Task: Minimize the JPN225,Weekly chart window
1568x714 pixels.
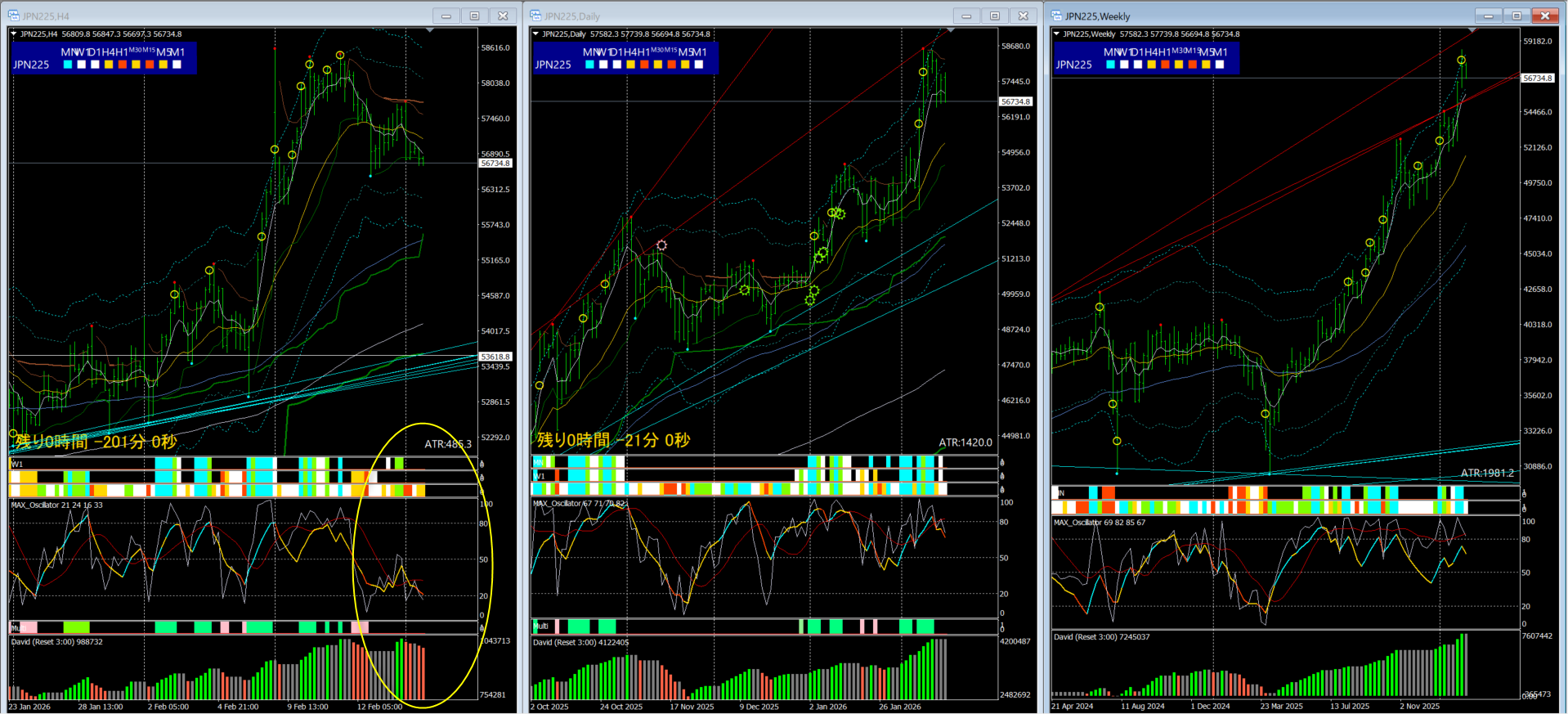Action: tap(1488, 16)
